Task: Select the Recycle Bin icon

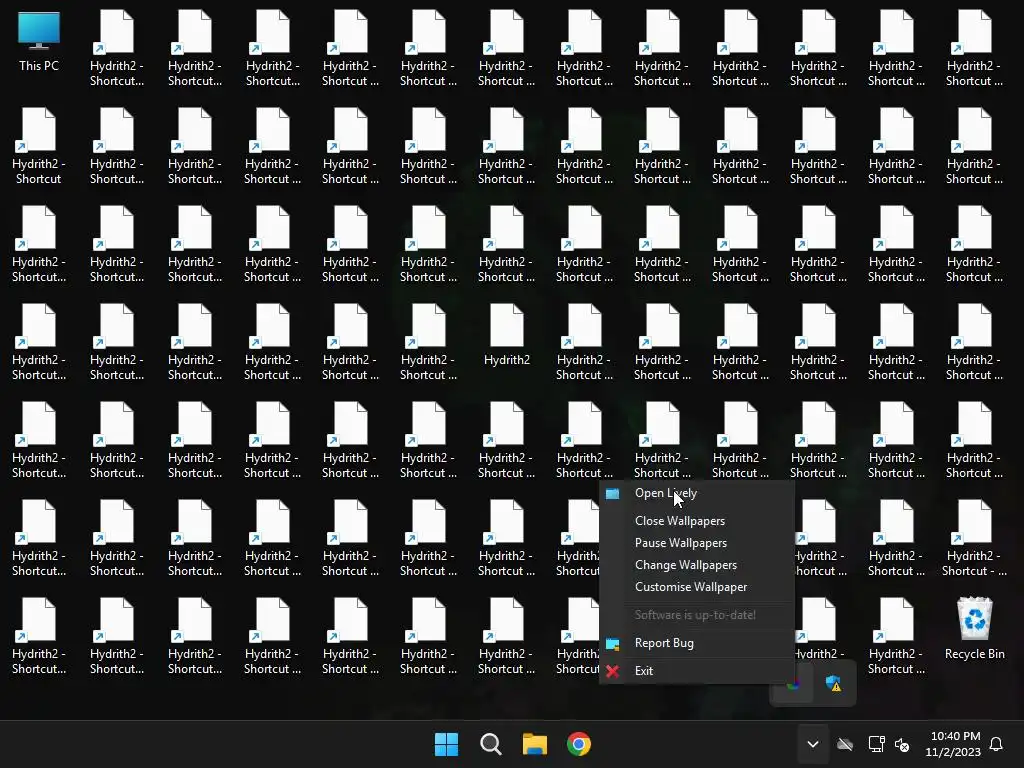Action: [974, 628]
